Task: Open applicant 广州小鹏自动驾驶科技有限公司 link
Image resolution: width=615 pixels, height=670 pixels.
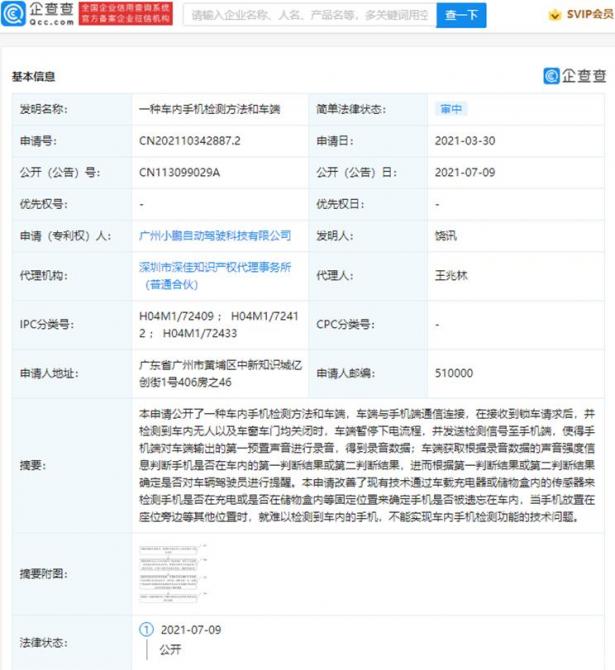Action: point(214,236)
